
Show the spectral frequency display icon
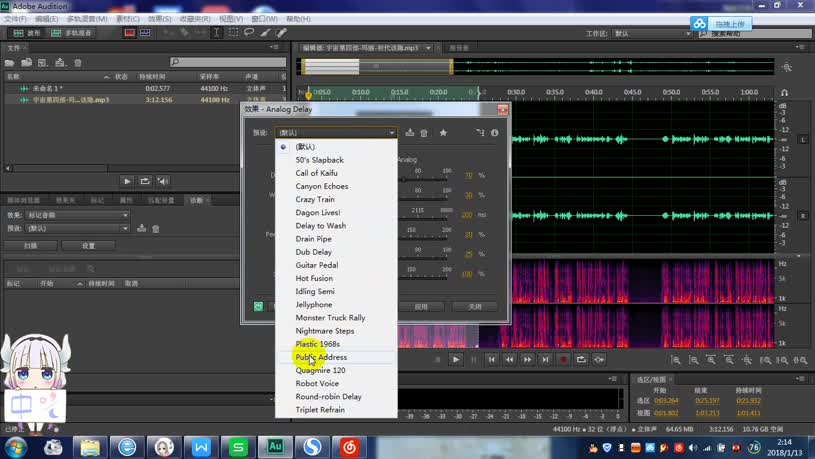(129, 33)
